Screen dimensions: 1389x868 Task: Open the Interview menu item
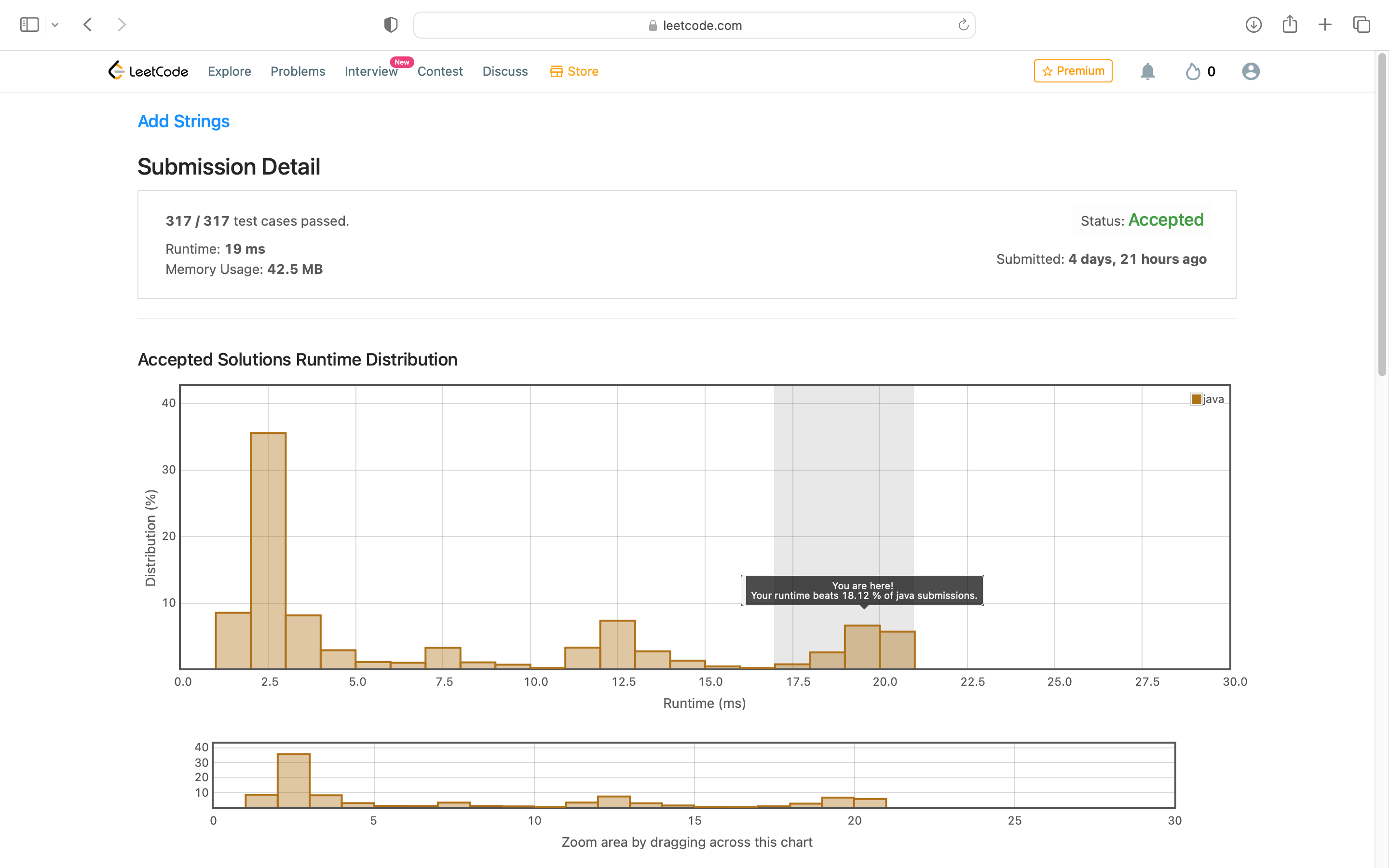(x=371, y=71)
